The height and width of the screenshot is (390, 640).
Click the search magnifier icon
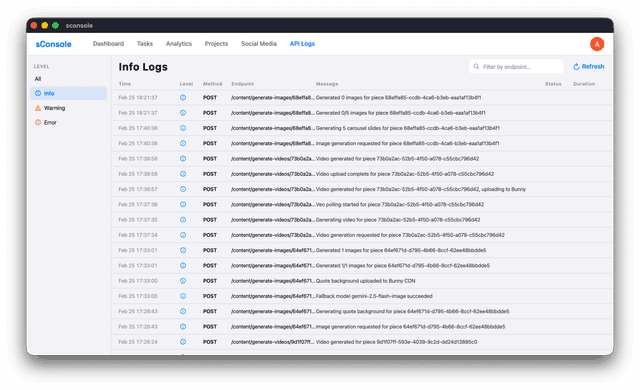pos(476,66)
